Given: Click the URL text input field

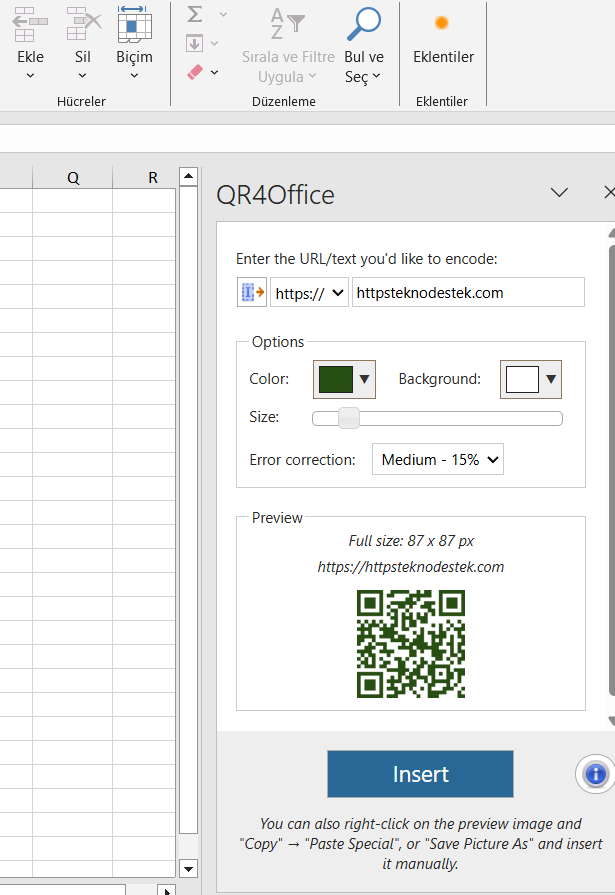Looking at the screenshot, I should 468,292.
